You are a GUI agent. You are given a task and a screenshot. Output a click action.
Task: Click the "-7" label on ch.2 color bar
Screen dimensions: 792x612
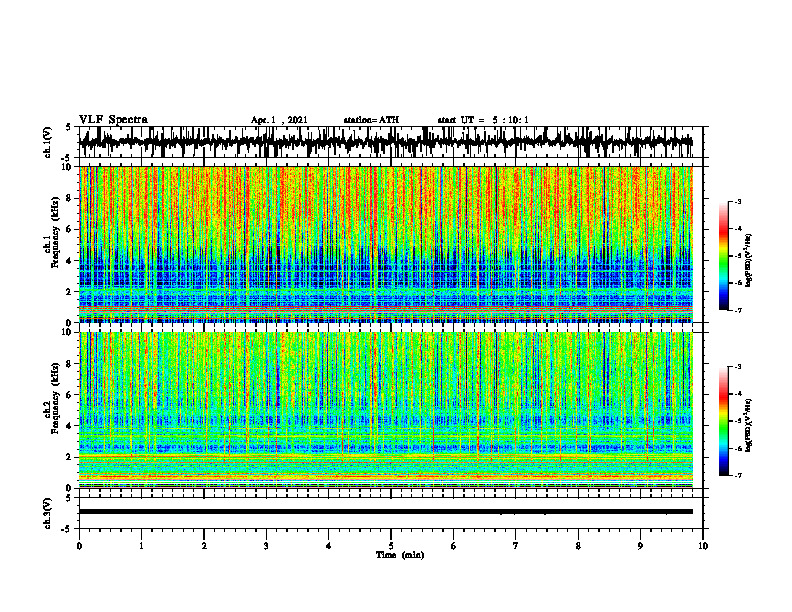(738, 476)
